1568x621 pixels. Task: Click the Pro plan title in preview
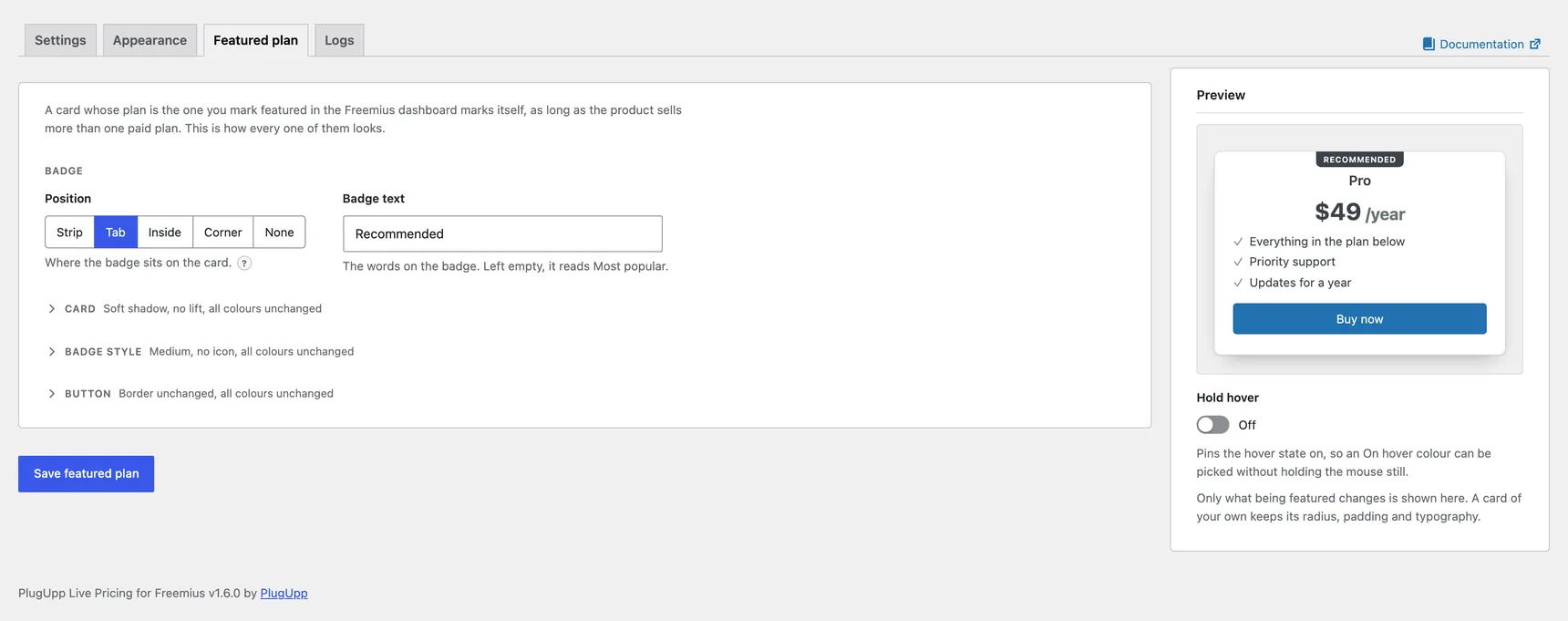[1359, 181]
